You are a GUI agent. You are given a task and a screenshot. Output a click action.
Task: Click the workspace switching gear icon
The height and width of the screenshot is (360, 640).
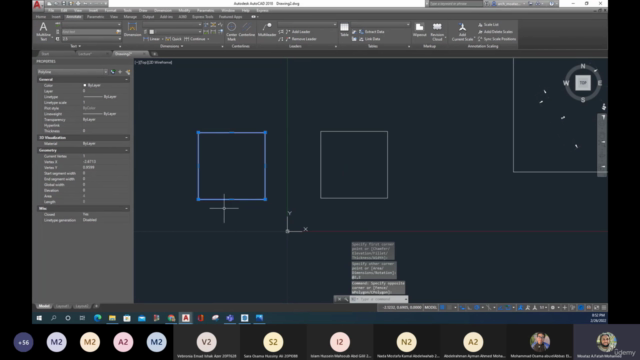(x=553, y=307)
